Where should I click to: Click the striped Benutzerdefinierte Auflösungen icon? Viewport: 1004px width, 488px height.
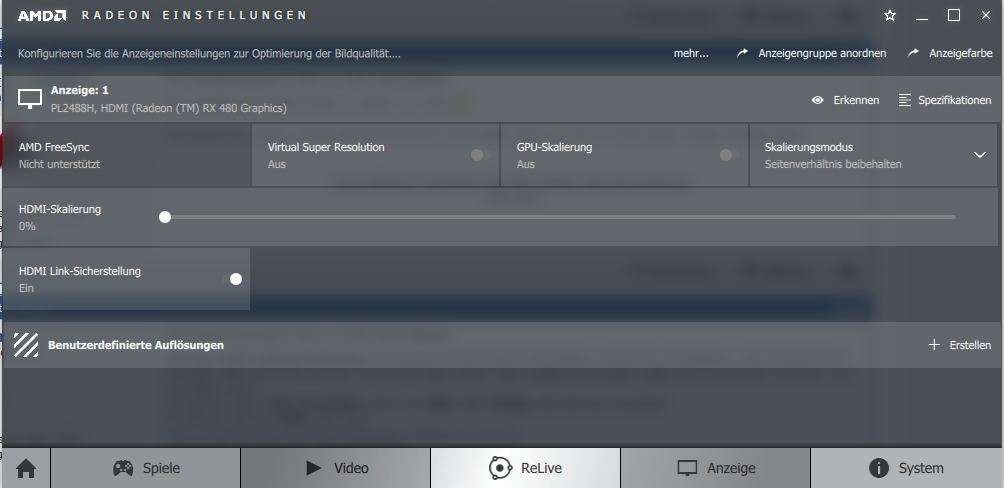click(x=26, y=345)
